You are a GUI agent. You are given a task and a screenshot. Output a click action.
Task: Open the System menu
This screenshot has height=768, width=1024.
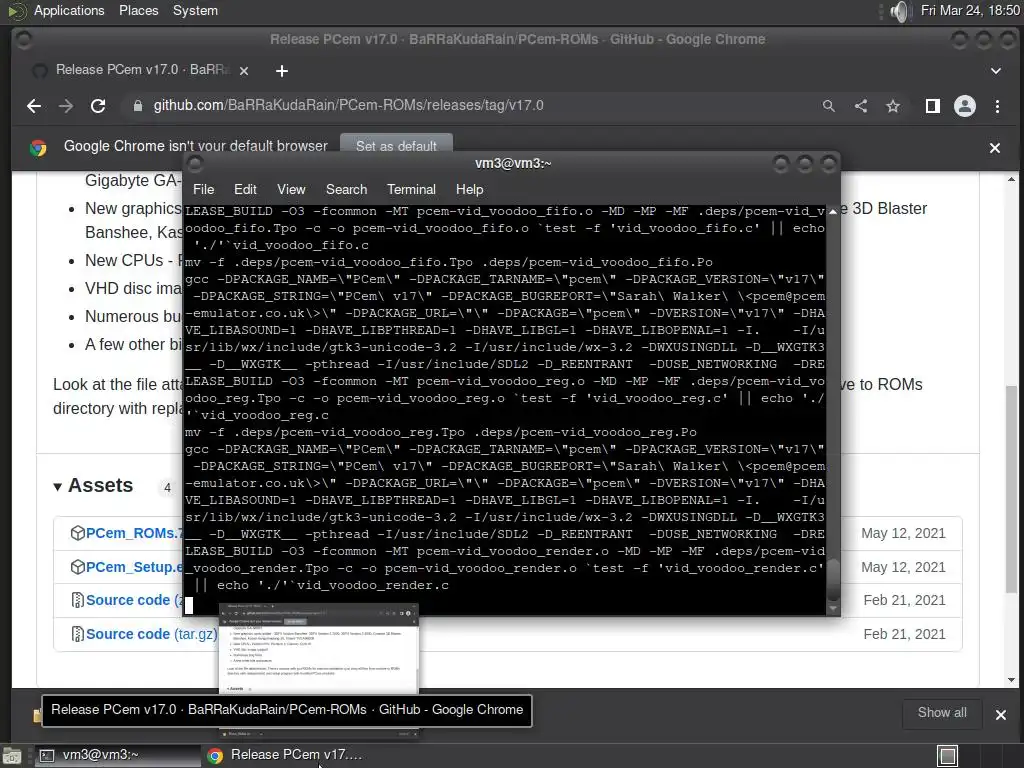coord(195,10)
